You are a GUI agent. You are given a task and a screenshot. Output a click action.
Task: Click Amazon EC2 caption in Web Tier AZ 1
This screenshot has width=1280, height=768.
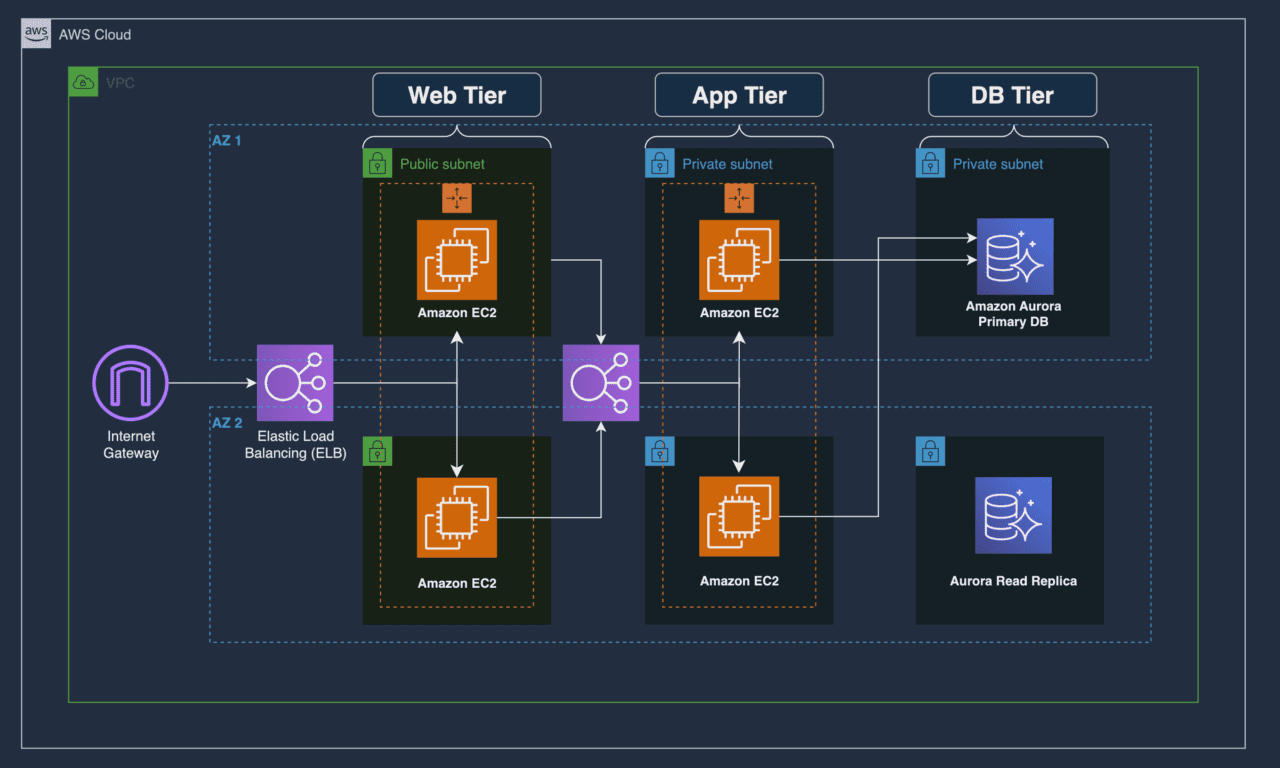tap(457, 313)
